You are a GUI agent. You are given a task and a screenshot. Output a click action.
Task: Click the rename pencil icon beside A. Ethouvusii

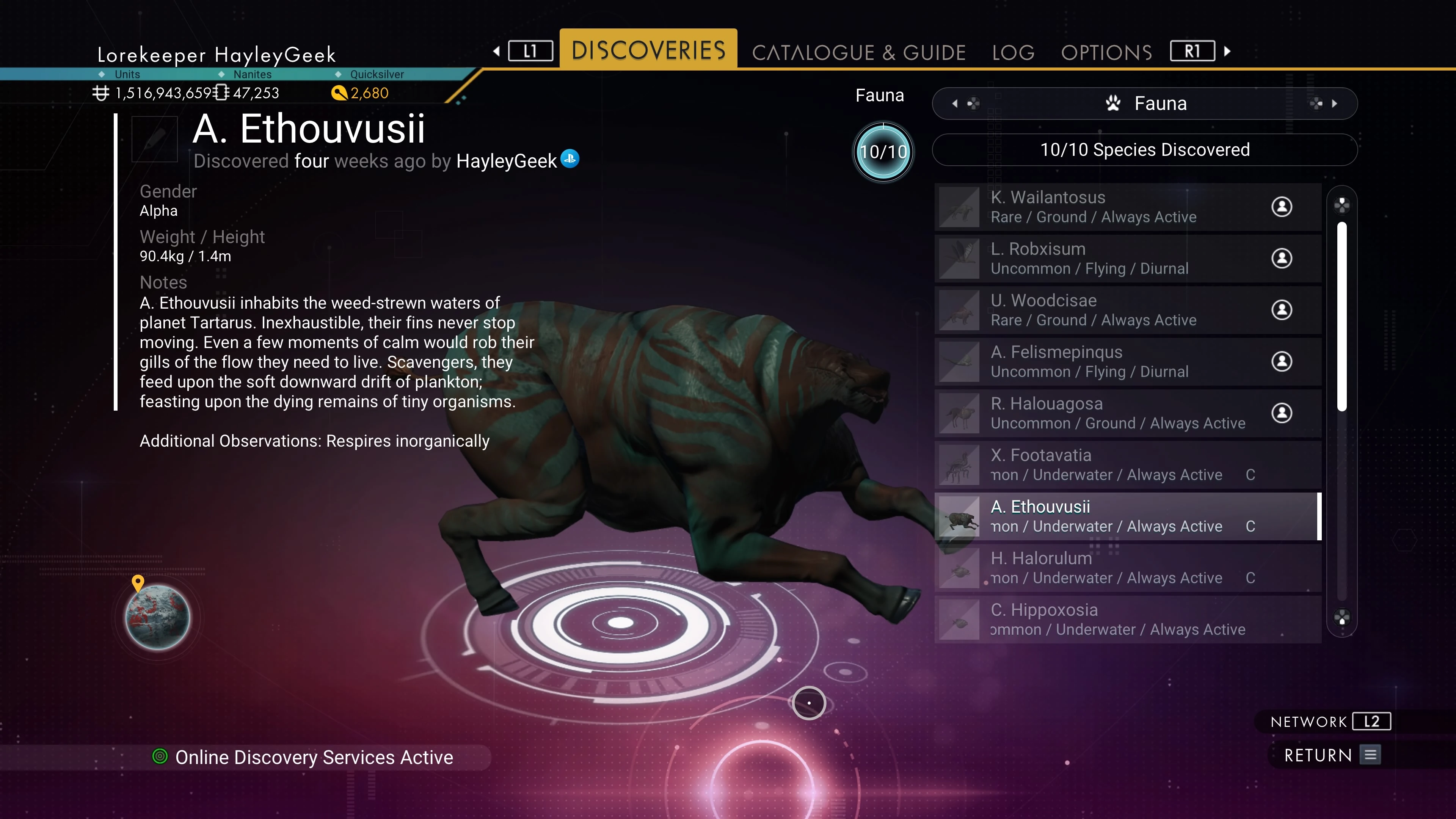(154, 139)
